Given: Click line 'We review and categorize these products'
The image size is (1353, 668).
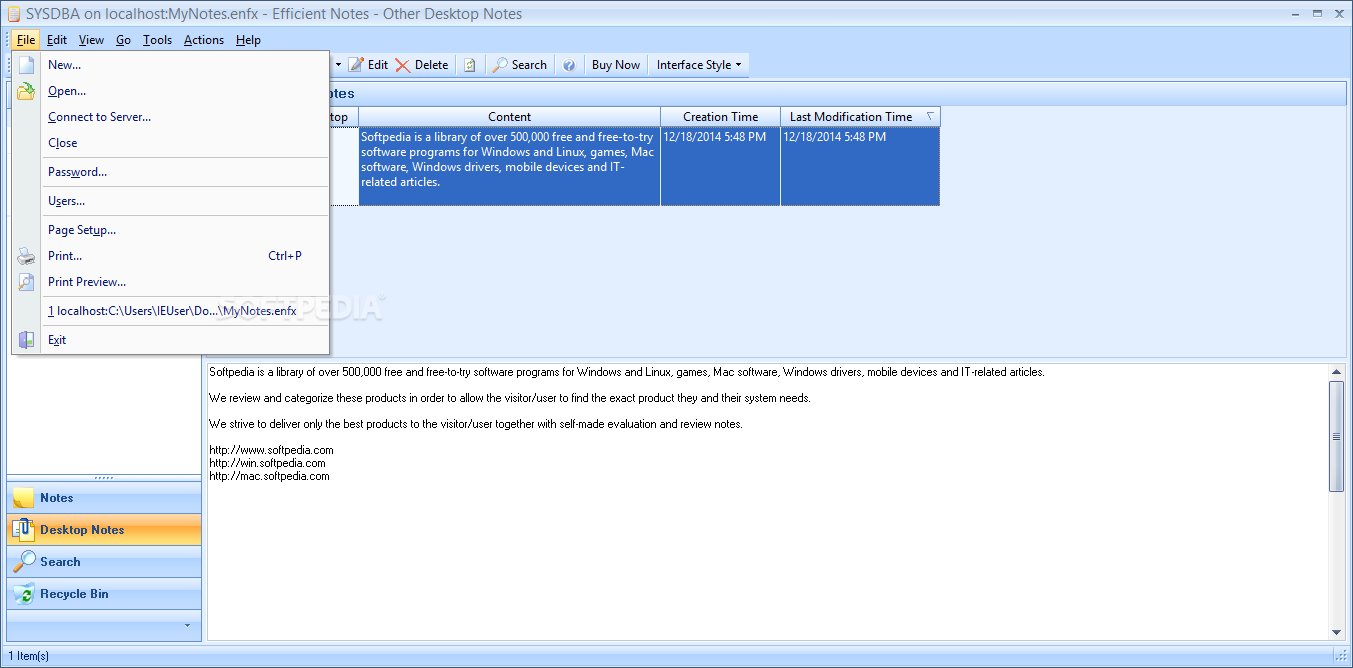Looking at the screenshot, I should [x=510, y=398].
